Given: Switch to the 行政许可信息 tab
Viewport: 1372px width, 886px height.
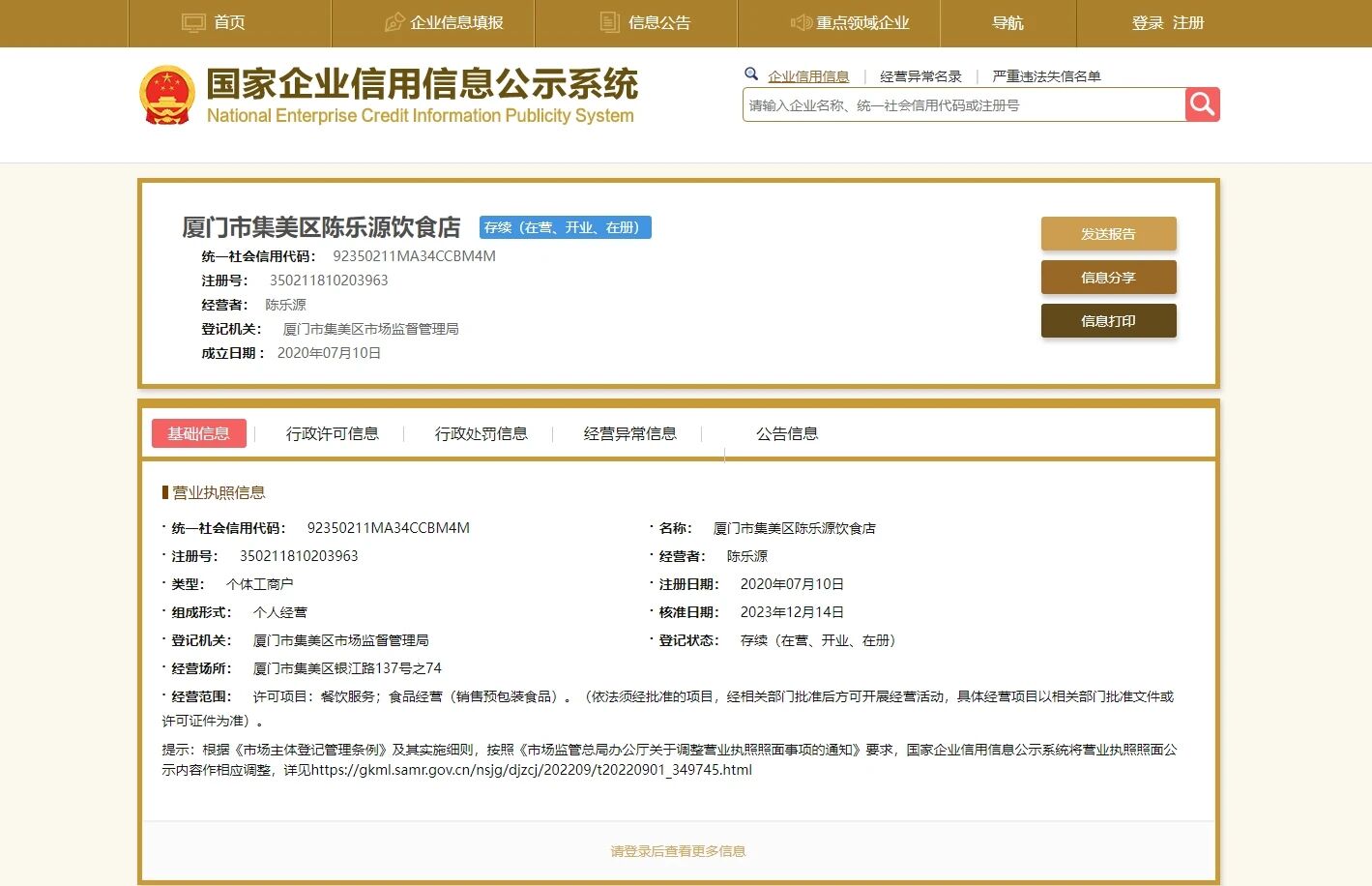Looking at the screenshot, I should click(332, 433).
